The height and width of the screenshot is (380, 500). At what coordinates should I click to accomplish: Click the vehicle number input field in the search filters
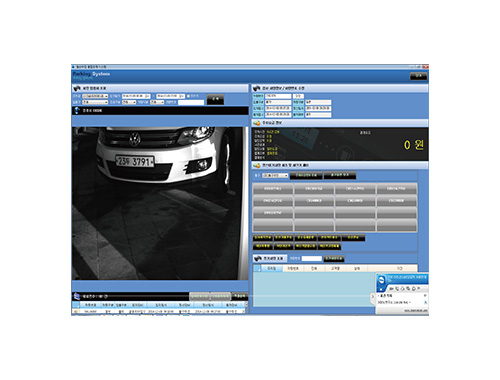click(x=191, y=102)
